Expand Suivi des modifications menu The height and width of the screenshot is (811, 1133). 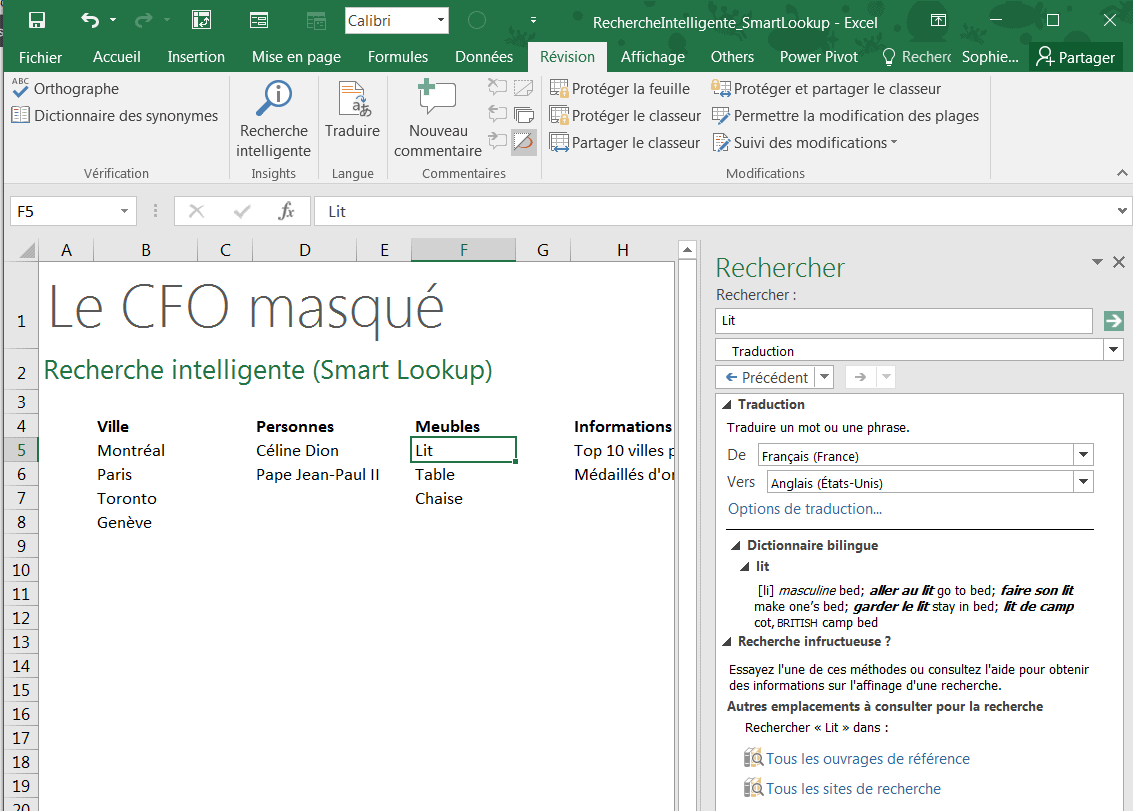point(805,143)
